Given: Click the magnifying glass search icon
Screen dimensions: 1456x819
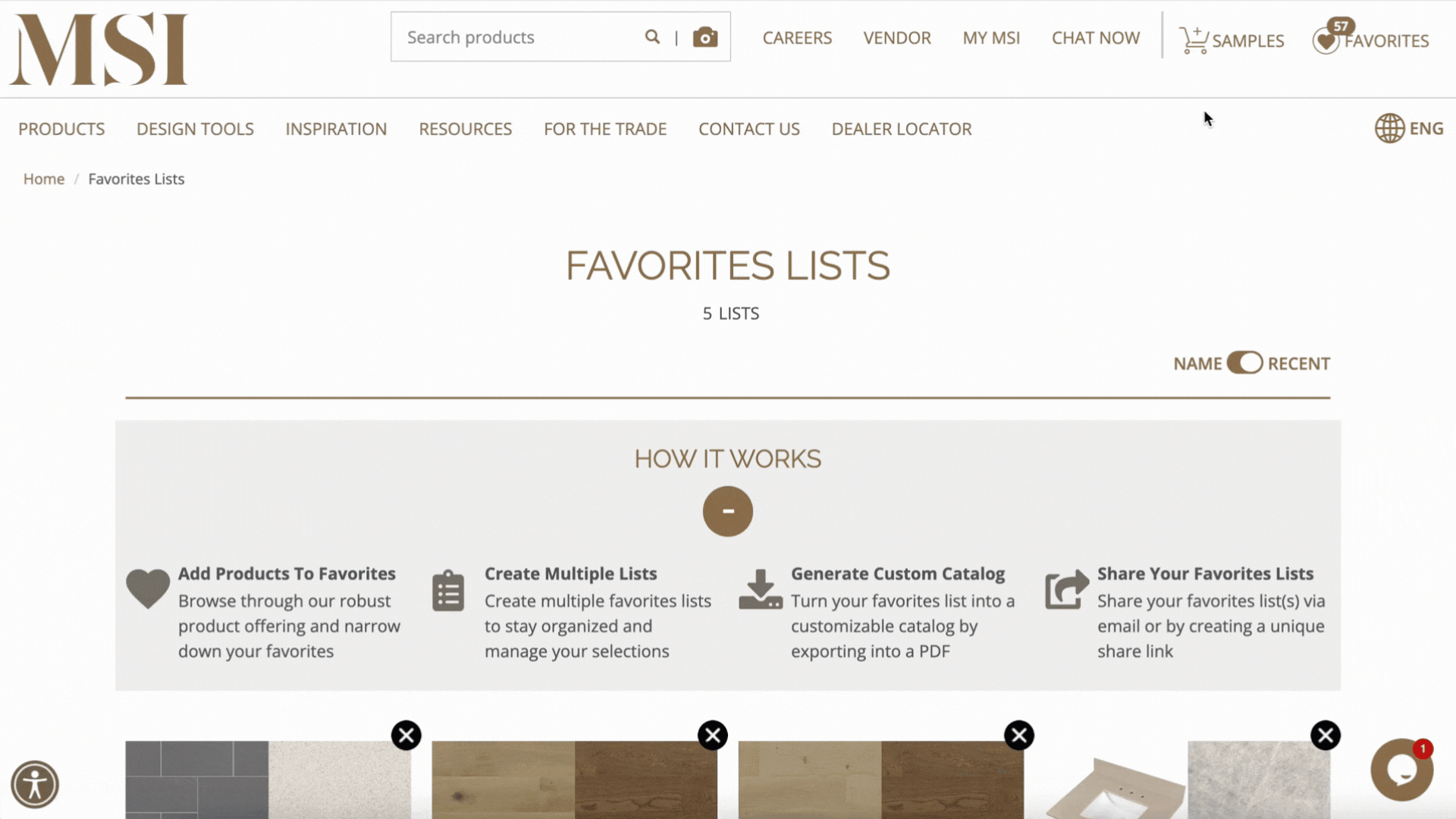Looking at the screenshot, I should click(652, 37).
